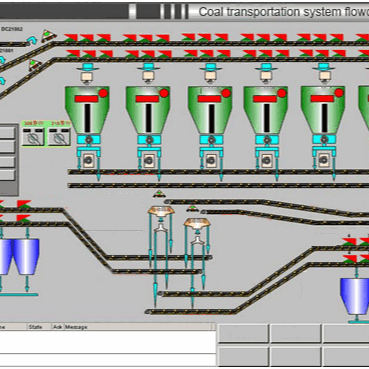Select the feeder motor below the second bunker
Image resolution: width=369 pixels, height=369 pixels.
coord(149,160)
